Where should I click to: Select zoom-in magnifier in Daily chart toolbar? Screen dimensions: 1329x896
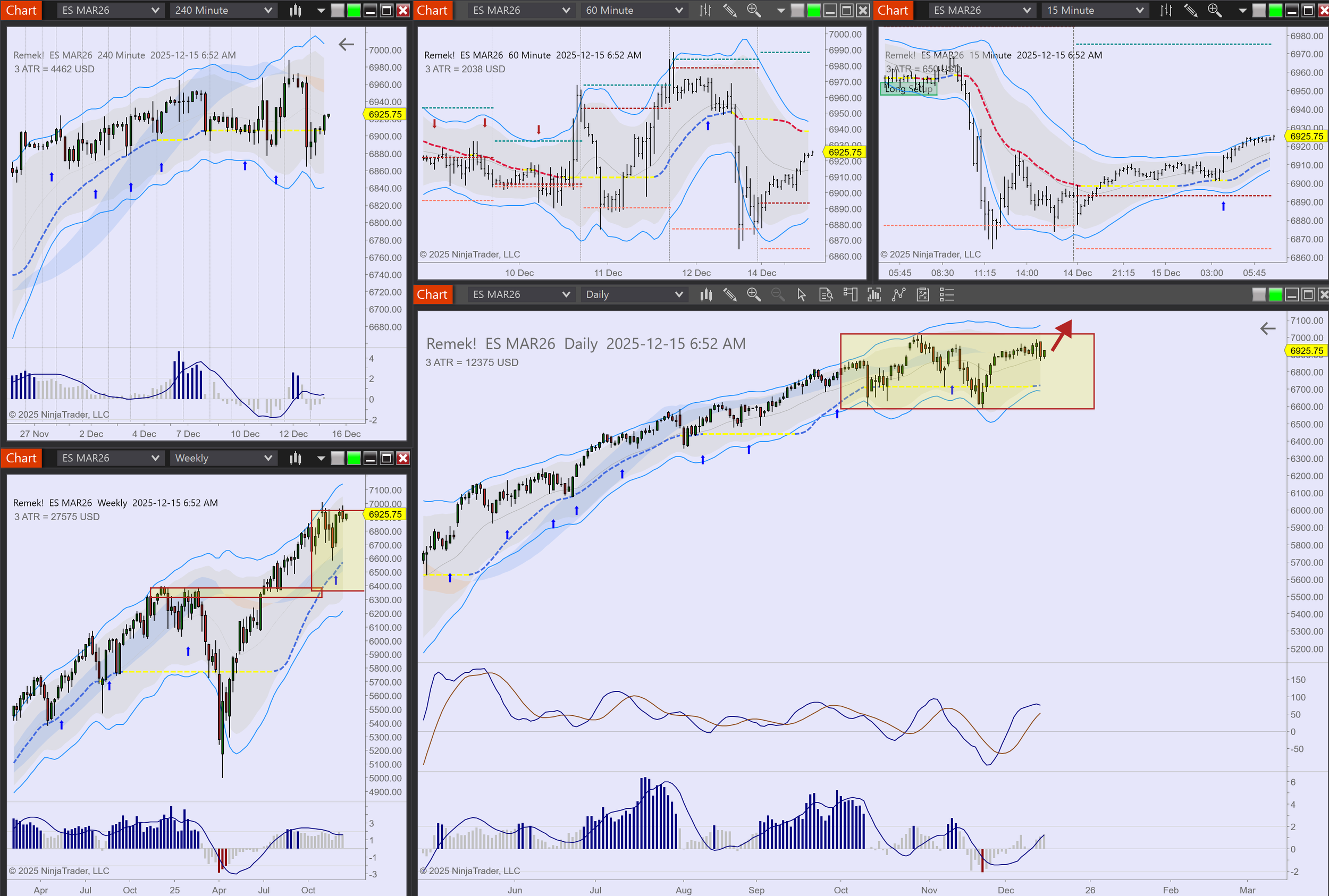point(753,295)
